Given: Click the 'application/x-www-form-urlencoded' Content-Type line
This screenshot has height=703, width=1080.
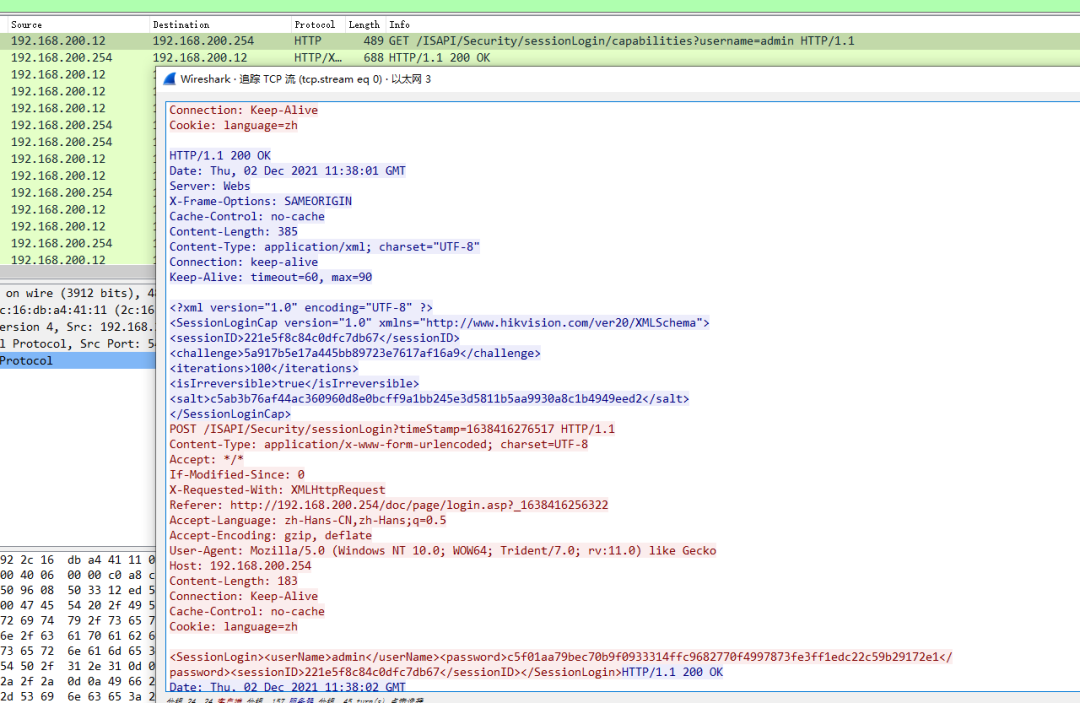Looking at the screenshot, I should 379,444.
